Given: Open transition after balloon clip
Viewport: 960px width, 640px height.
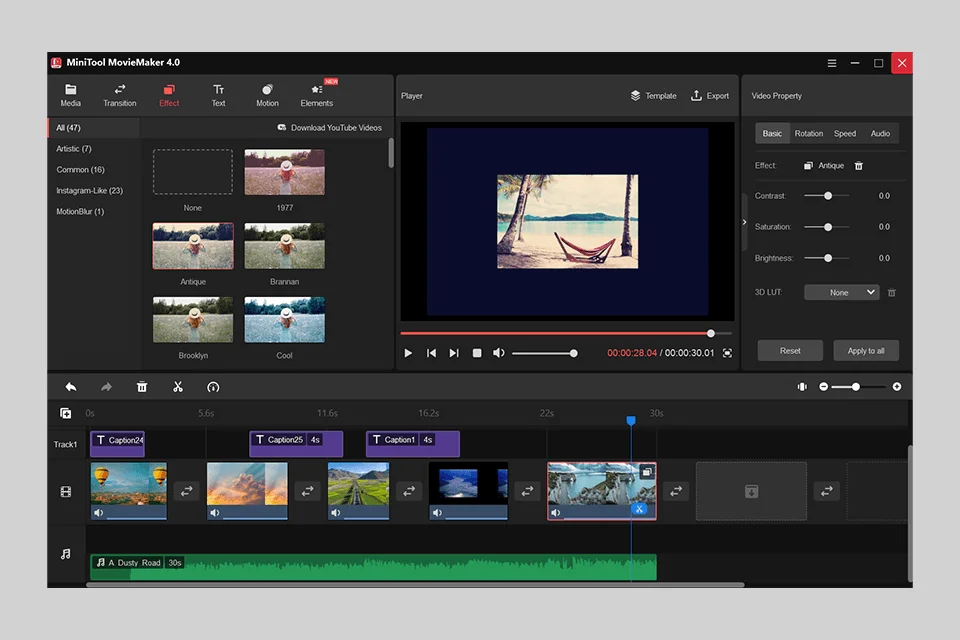Looking at the screenshot, I should tap(187, 491).
